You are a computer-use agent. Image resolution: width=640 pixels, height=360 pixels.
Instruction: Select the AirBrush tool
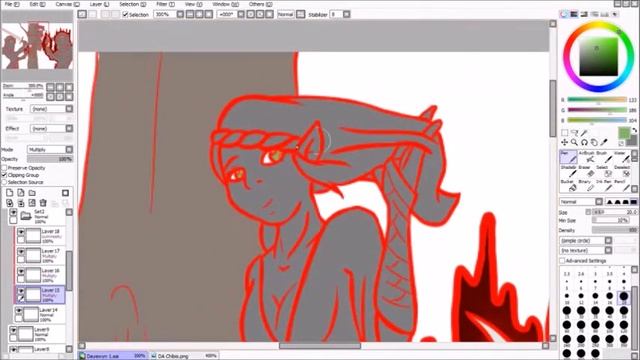click(586, 157)
